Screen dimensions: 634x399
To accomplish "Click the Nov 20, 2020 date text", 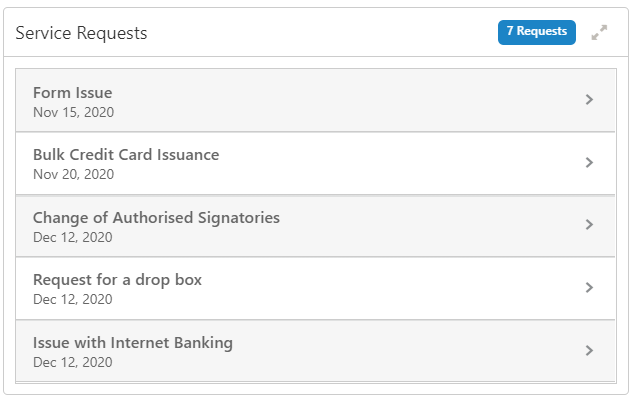I will coord(73,174).
